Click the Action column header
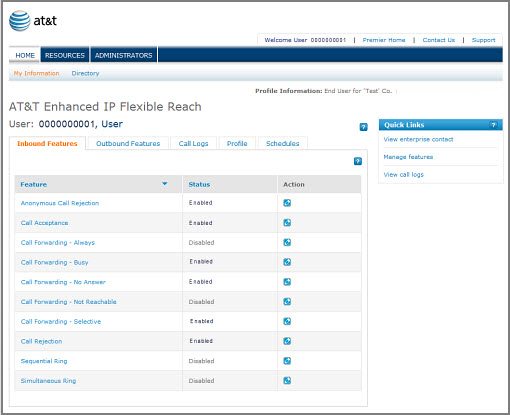 pyautogui.click(x=294, y=184)
